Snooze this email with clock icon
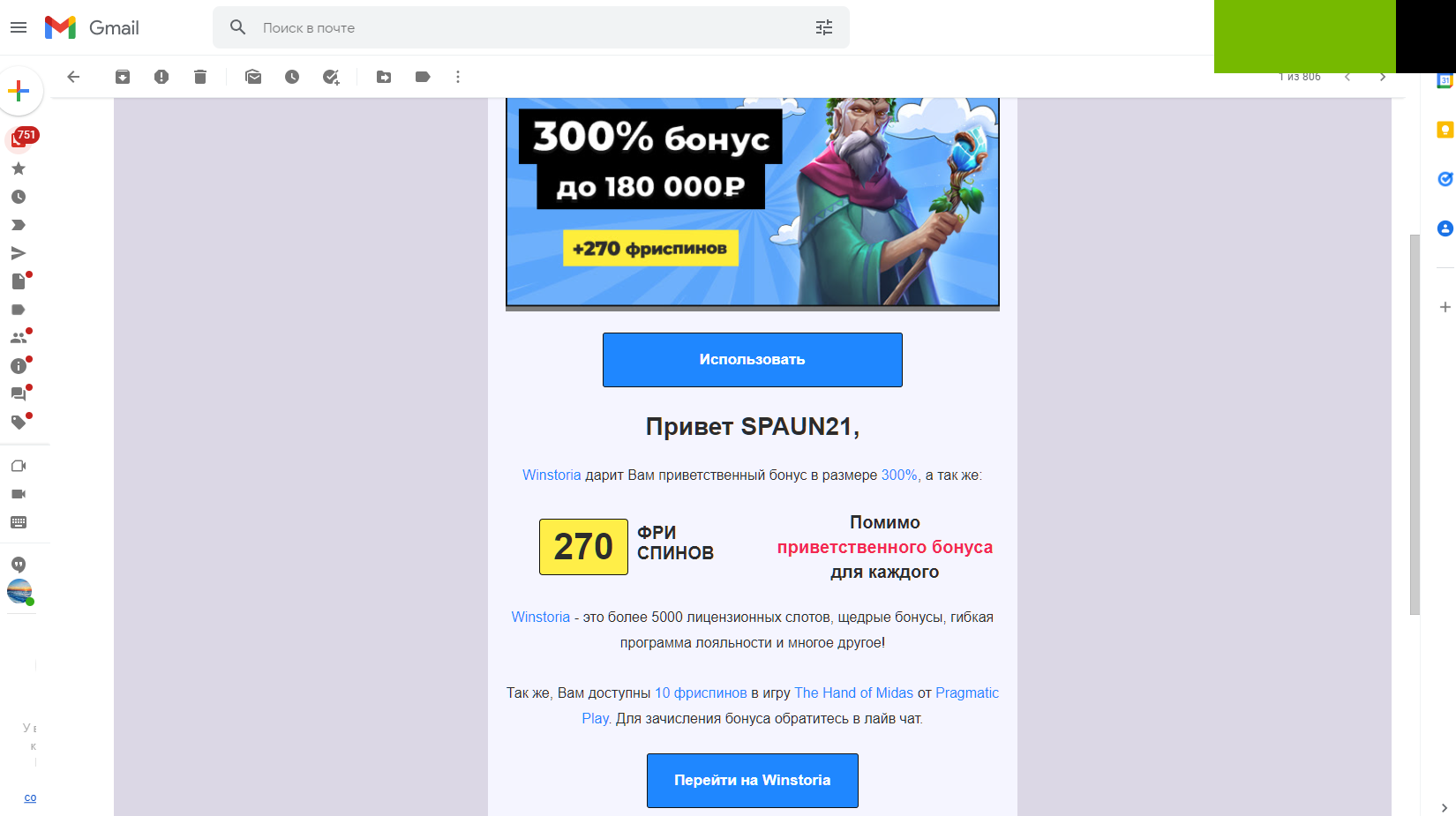 292,77
